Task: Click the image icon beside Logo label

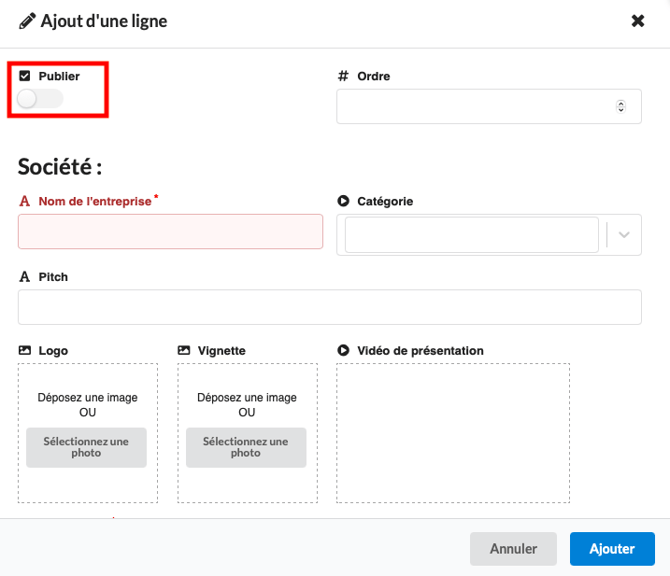Action: pos(25,351)
